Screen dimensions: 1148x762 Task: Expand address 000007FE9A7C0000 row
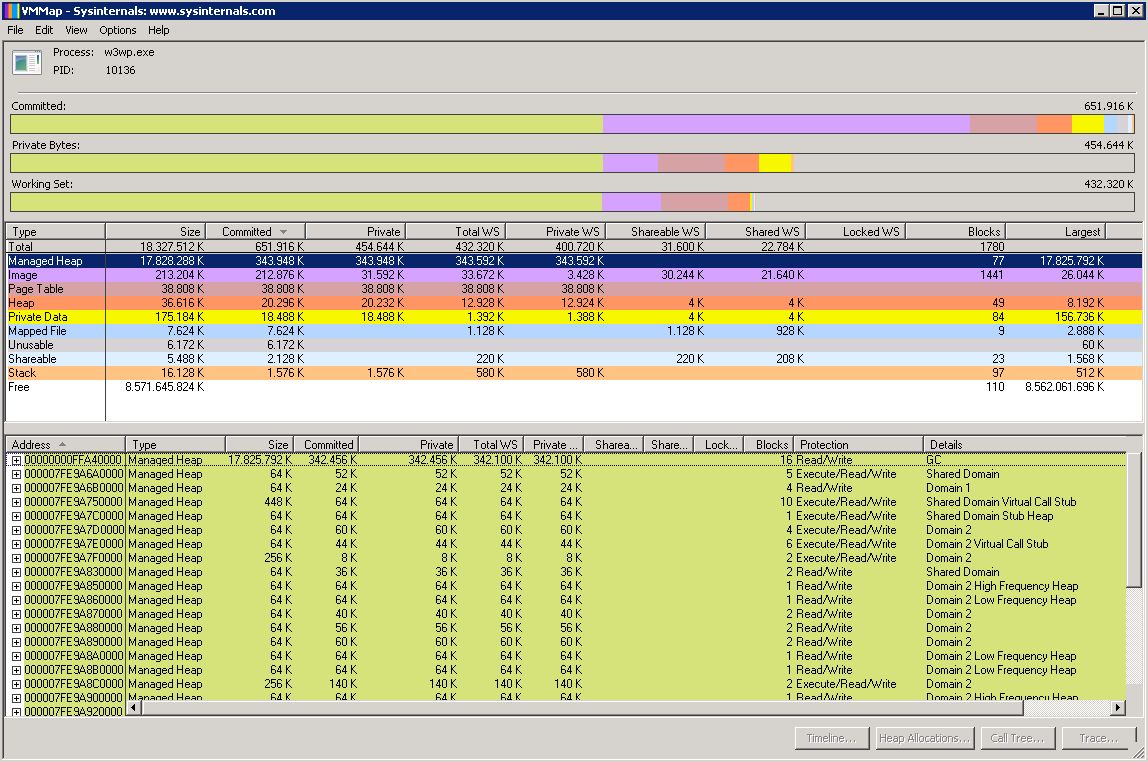click(x=16, y=516)
